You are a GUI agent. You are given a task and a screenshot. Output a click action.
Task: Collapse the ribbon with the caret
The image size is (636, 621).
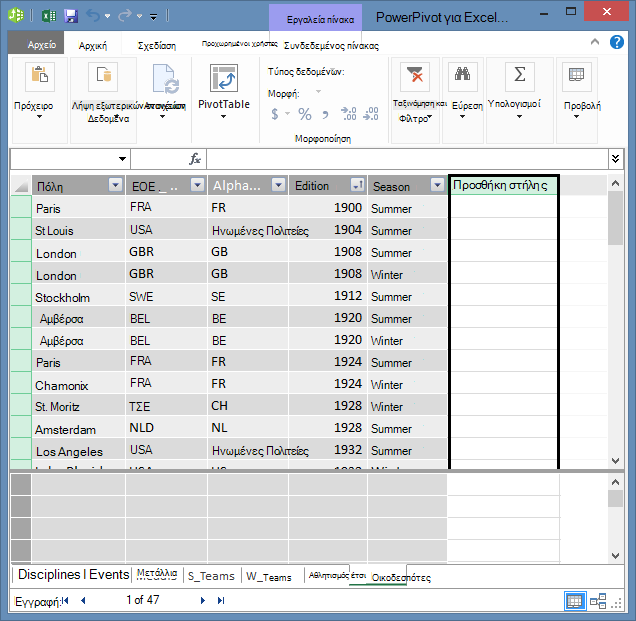point(595,41)
